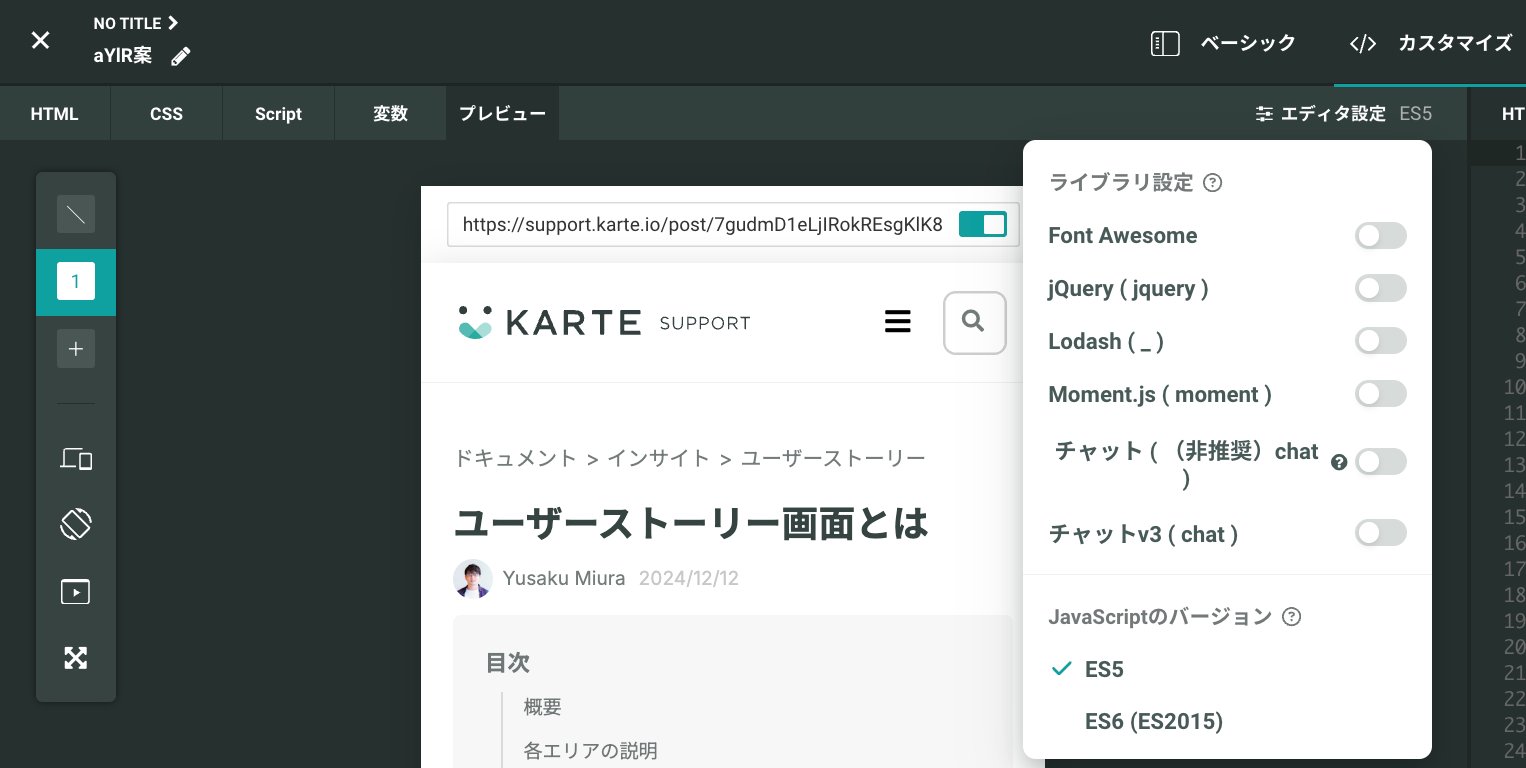Add a new state with the plus icon
Viewport: 1526px width, 768px height.
click(x=76, y=349)
